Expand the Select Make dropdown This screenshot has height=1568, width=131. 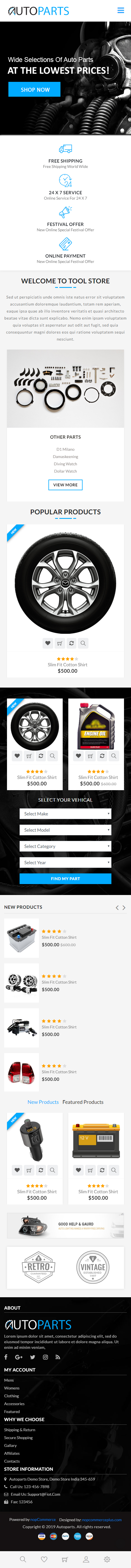(65, 813)
